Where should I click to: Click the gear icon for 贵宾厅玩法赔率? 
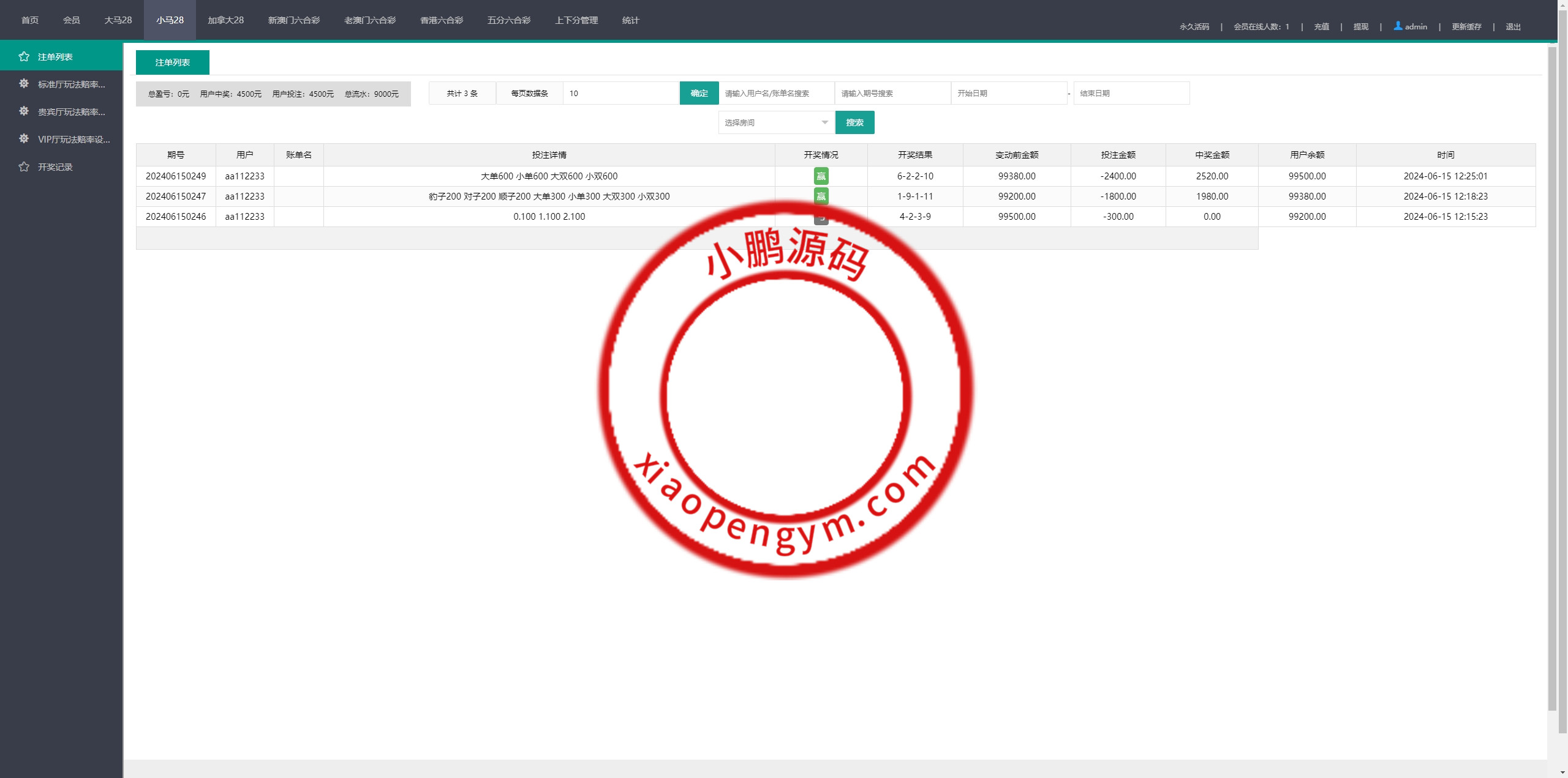click(x=24, y=111)
